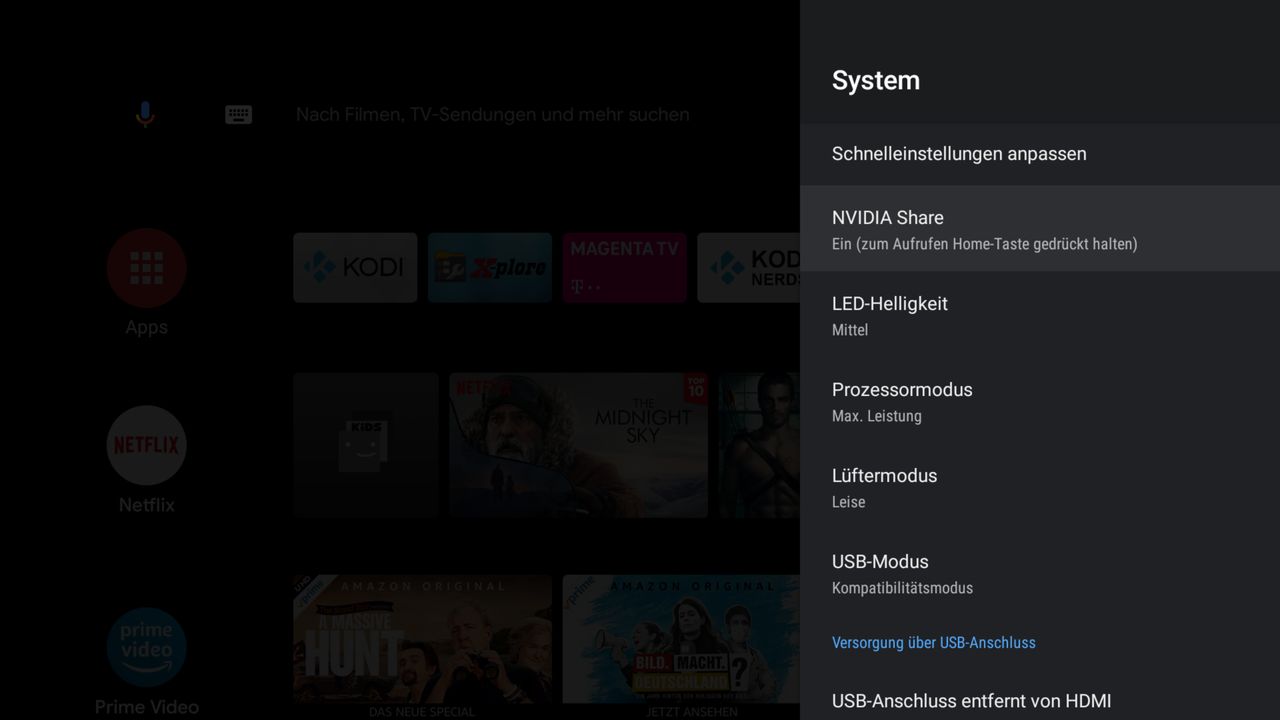Click the 'JETZT ANSEHEN' caption
The image size is (1280, 720).
pos(692,712)
